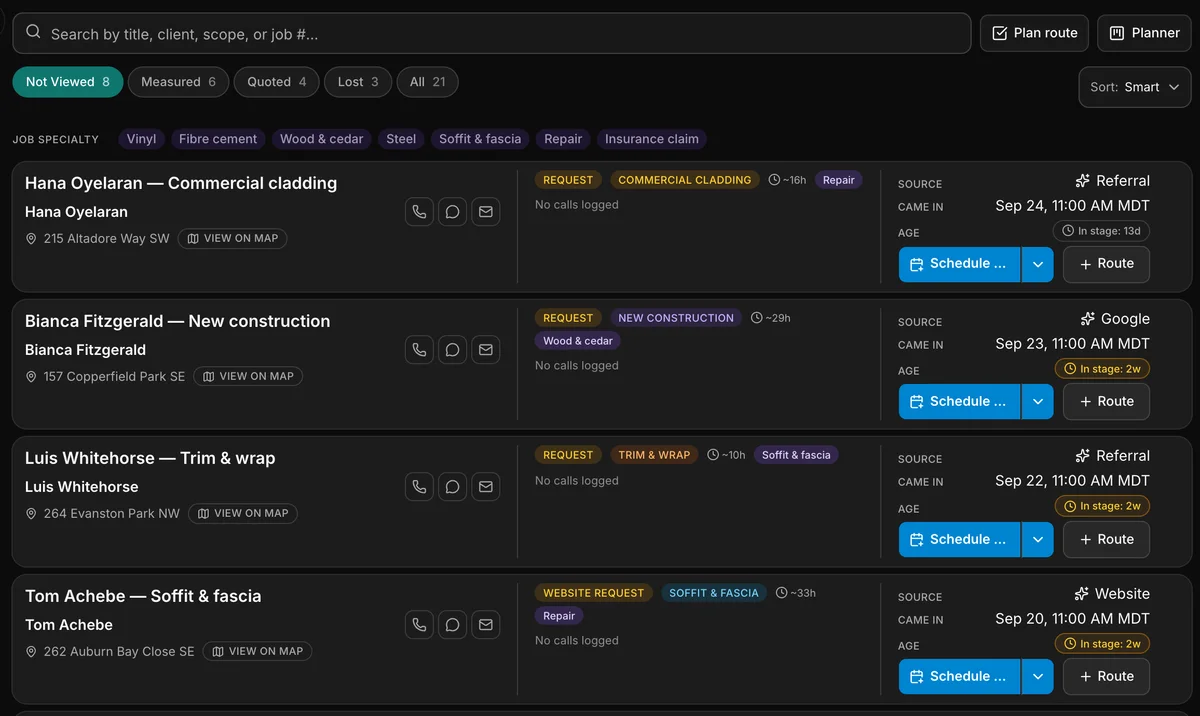This screenshot has width=1200, height=716.
Task: Open the Sort: Smart dropdown
Action: pos(1135,87)
